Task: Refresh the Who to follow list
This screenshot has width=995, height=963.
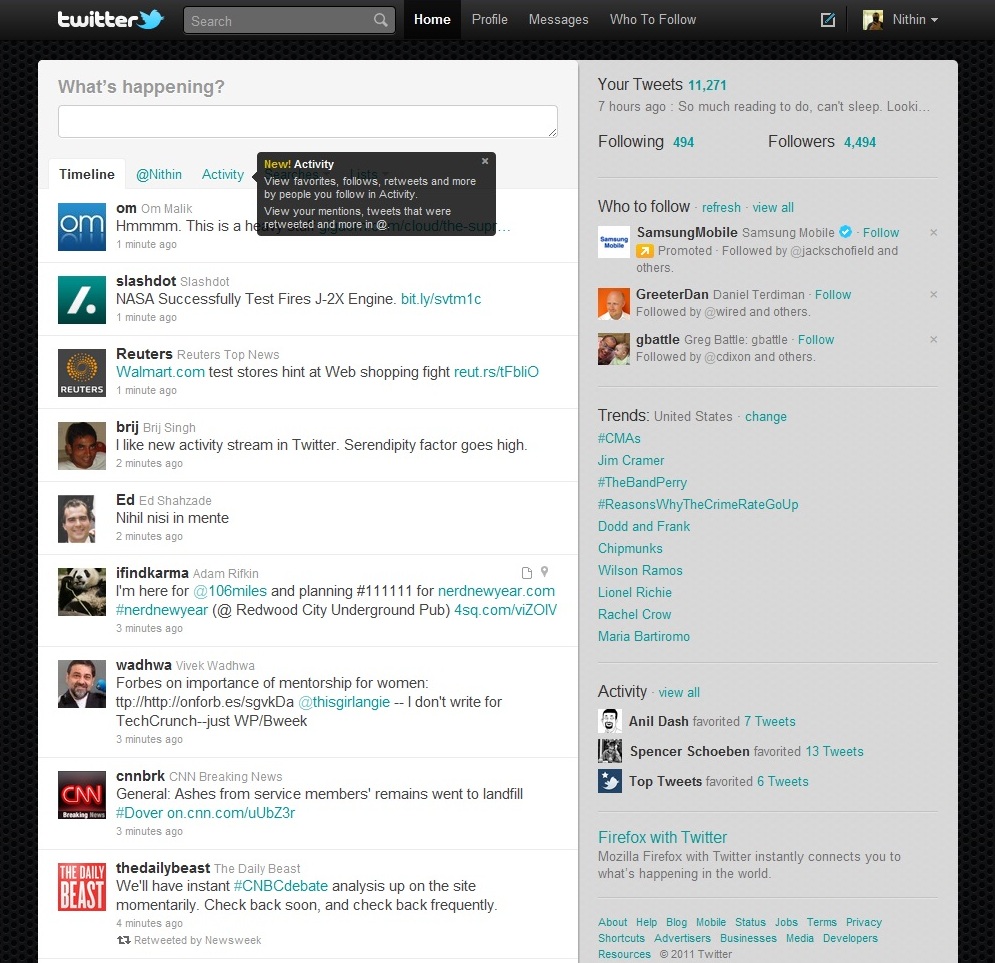Action: pyautogui.click(x=721, y=208)
